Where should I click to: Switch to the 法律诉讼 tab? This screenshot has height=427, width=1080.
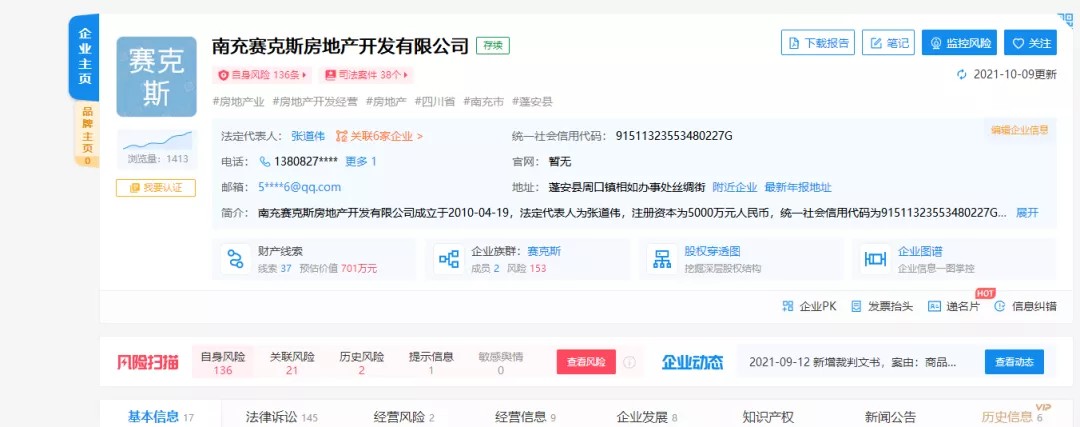click(281, 416)
